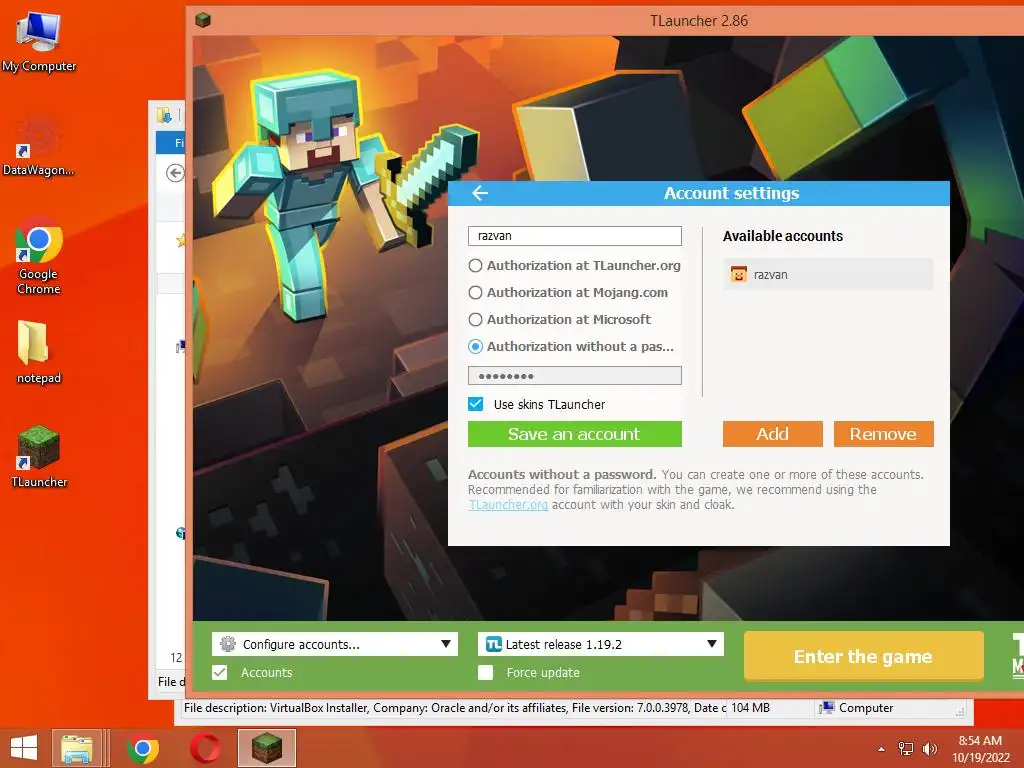The height and width of the screenshot is (768, 1024).
Task: Select razvan in Available accounts
Action: pyautogui.click(x=828, y=274)
